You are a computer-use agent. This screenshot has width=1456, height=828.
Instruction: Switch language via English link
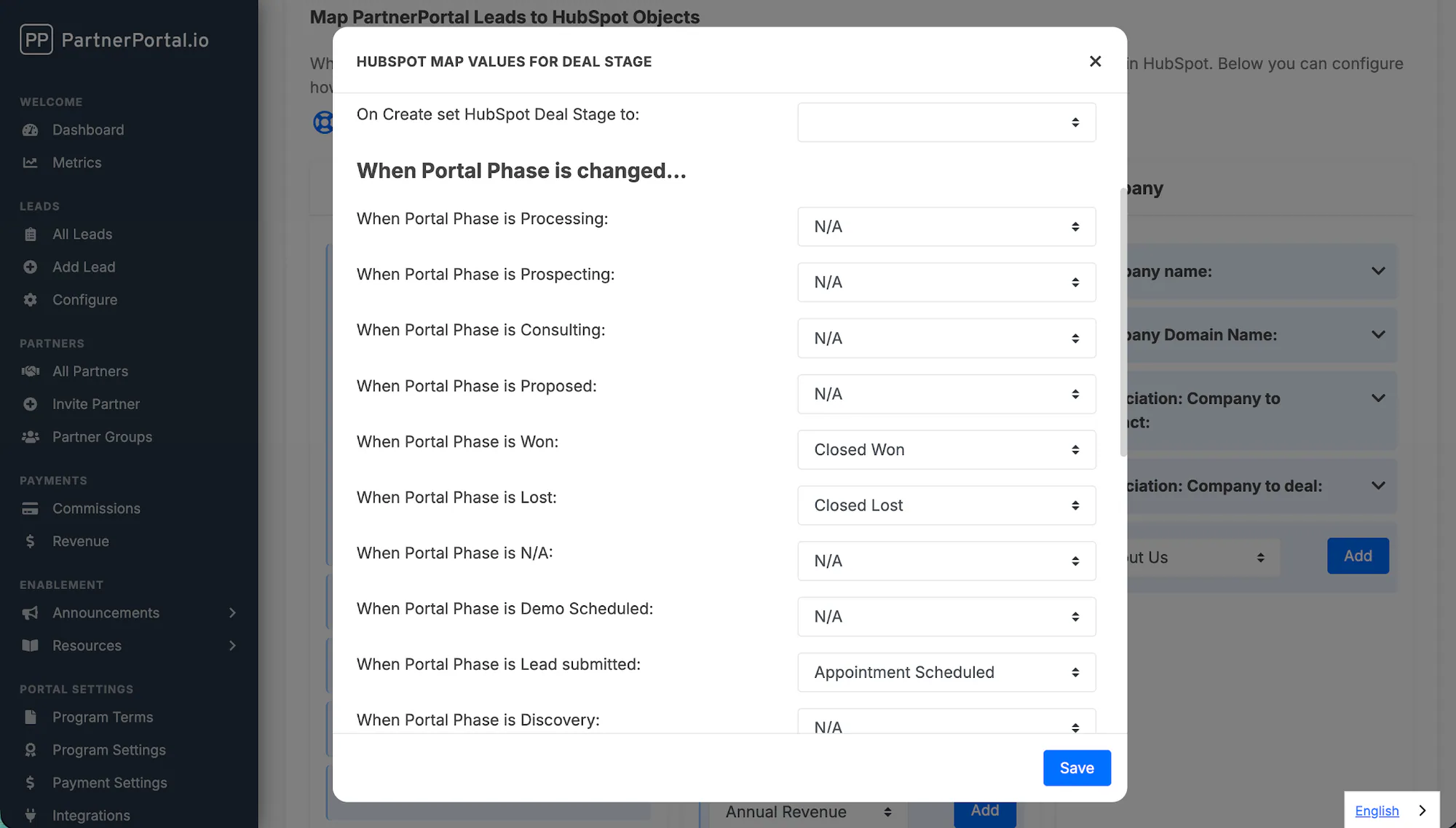coord(1377,811)
